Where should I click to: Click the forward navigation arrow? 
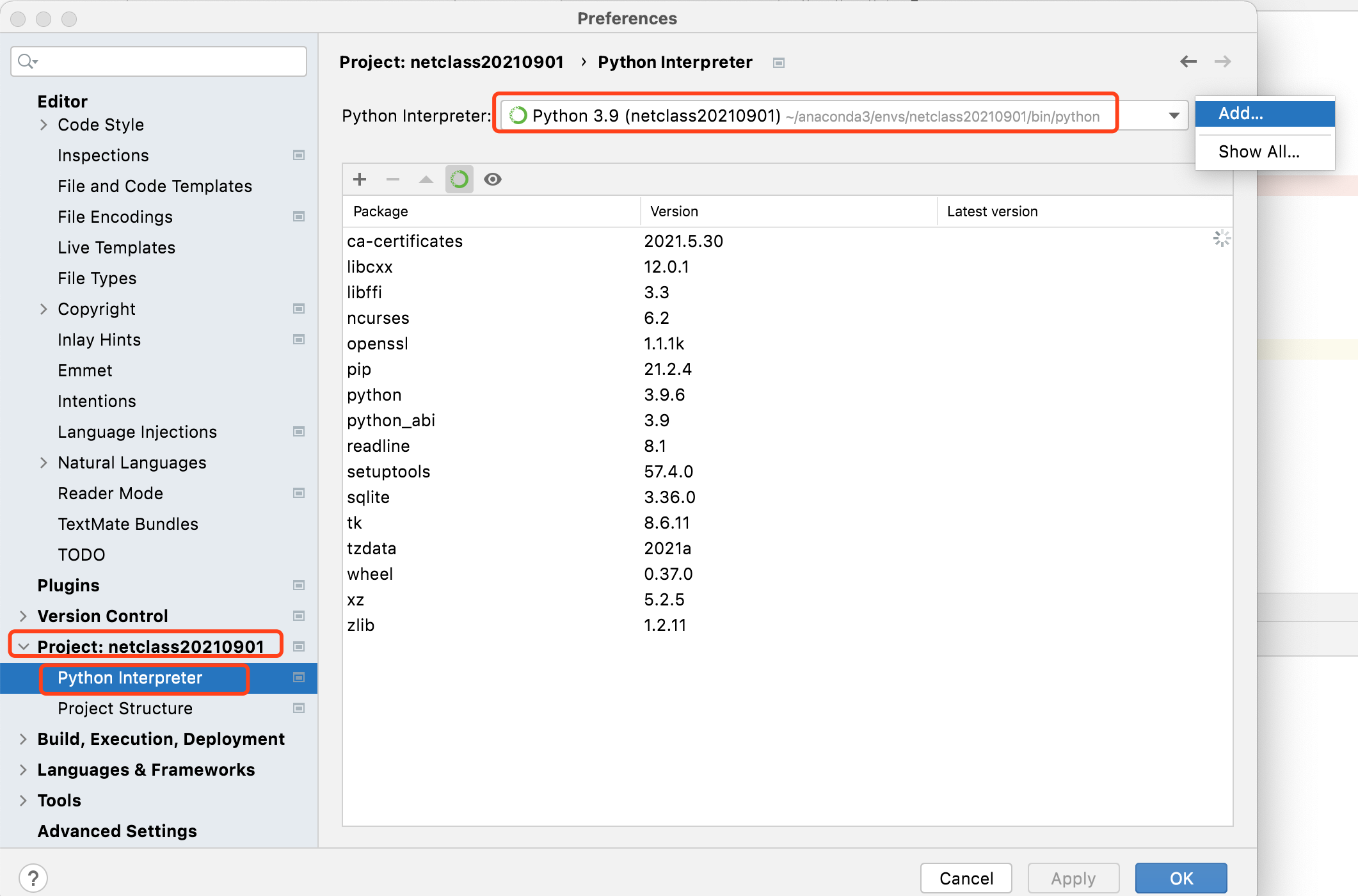click(x=1223, y=61)
